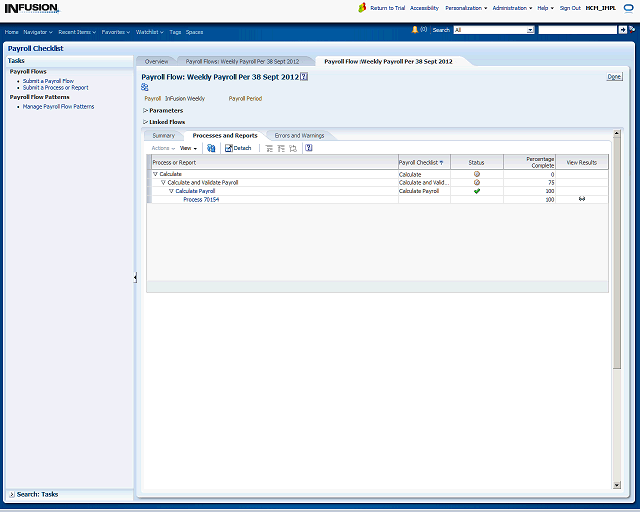
Task: Collapse the Calculate tree row
Action: tap(155, 174)
